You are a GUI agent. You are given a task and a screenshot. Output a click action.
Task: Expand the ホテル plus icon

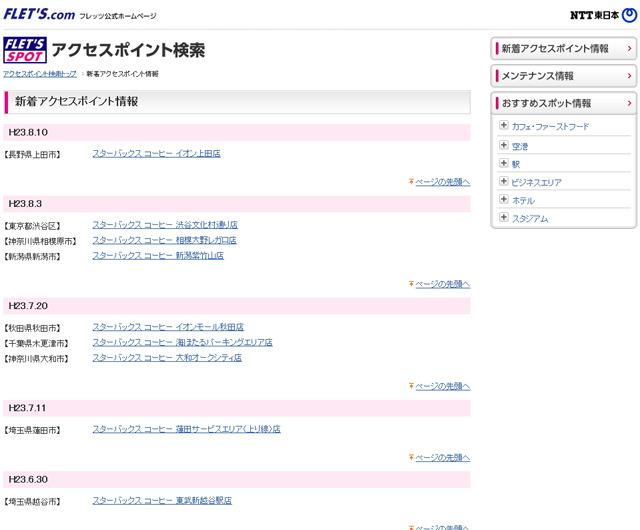coord(504,199)
